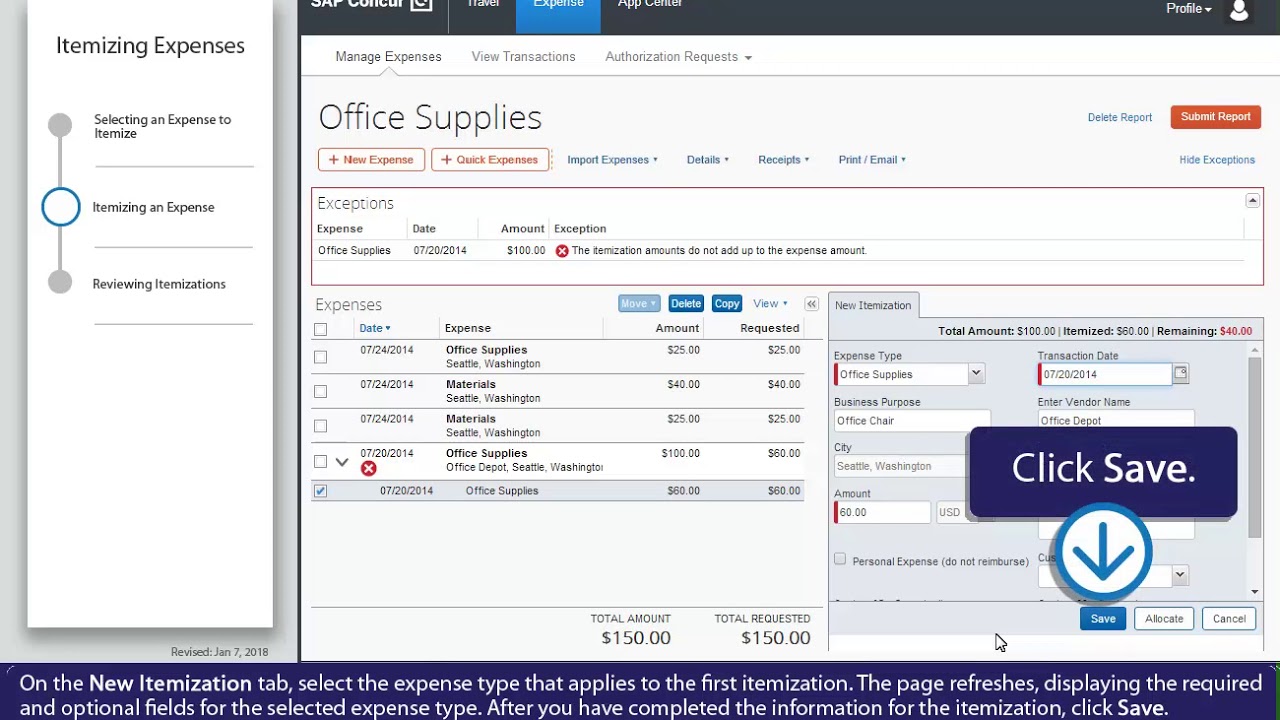Click the New Expense button
The height and width of the screenshot is (720, 1280).
(371, 160)
